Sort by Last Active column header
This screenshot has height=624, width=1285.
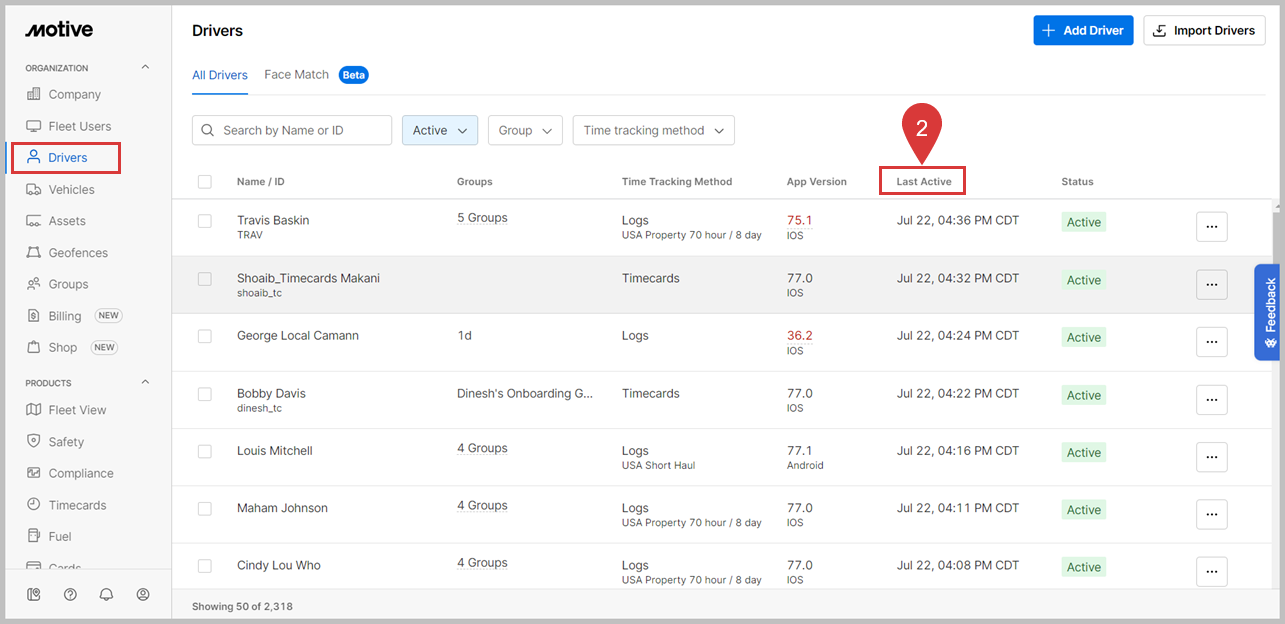click(x=923, y=181)
